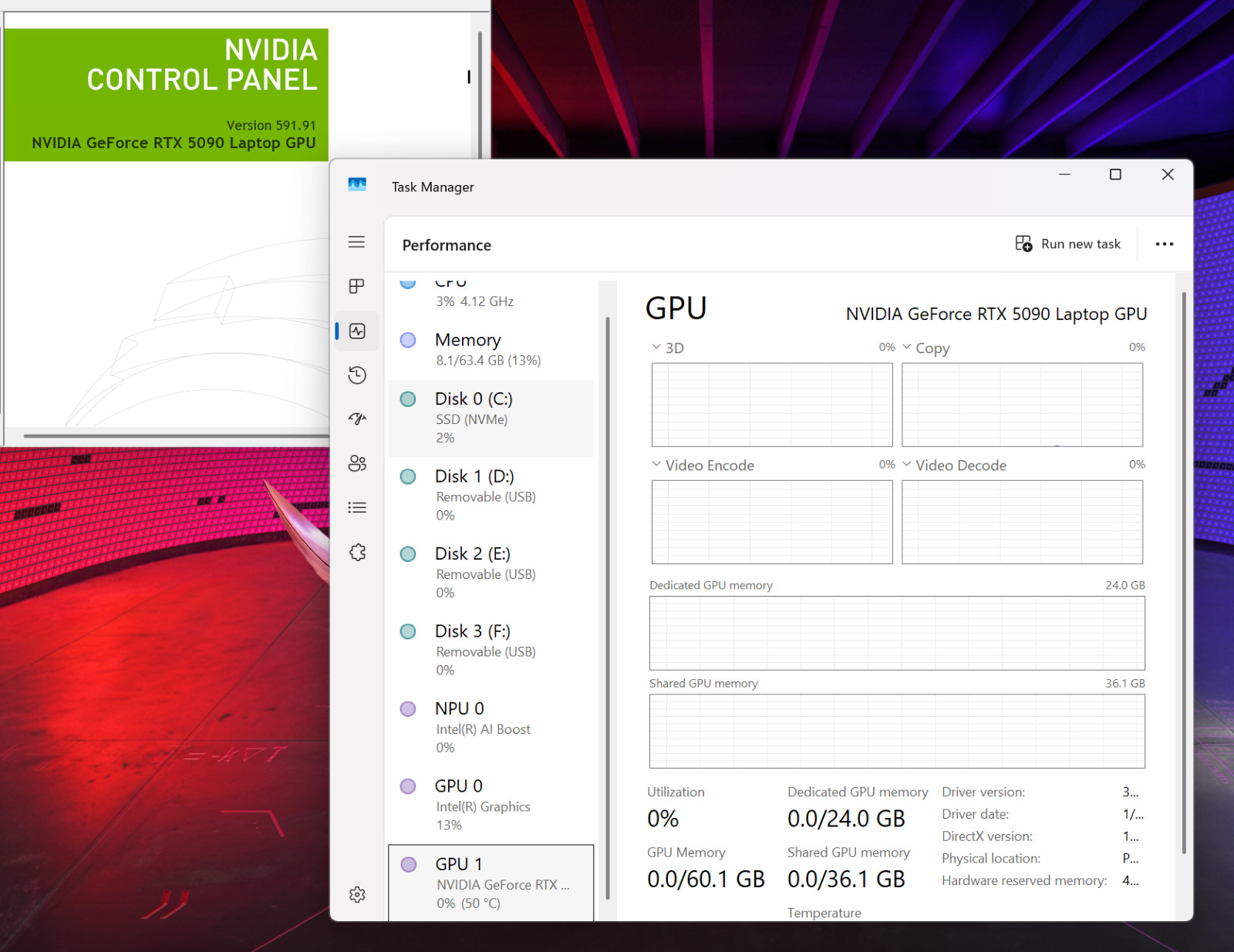Open the Processes page icon
The height and width of the screenshot is (952, 1234).
356,286
